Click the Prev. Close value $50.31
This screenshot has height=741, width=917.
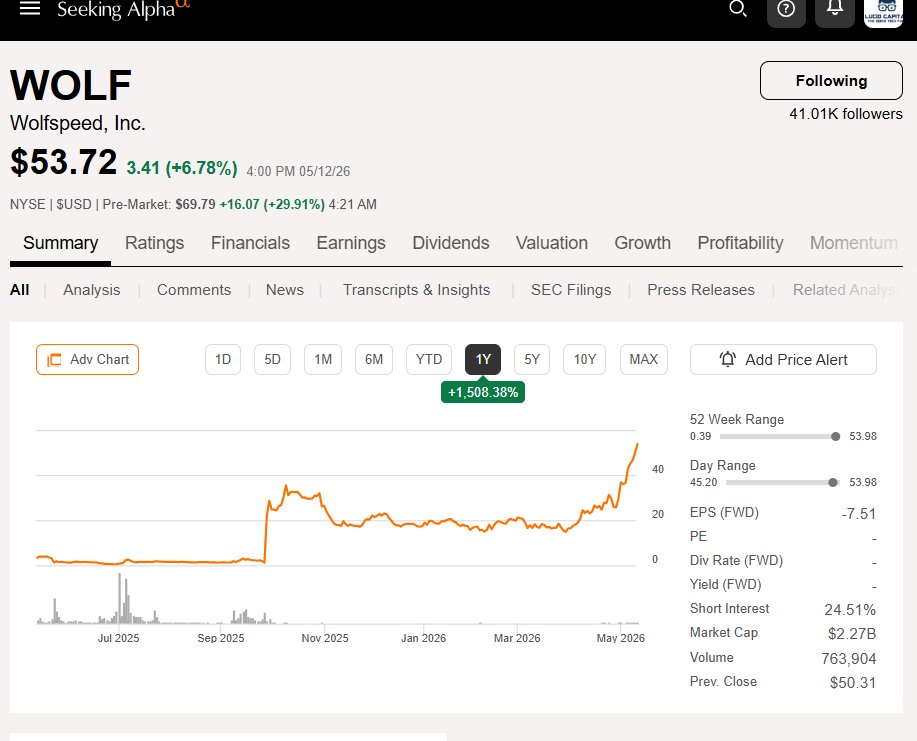pyautogui.click(x=853, y=683)
